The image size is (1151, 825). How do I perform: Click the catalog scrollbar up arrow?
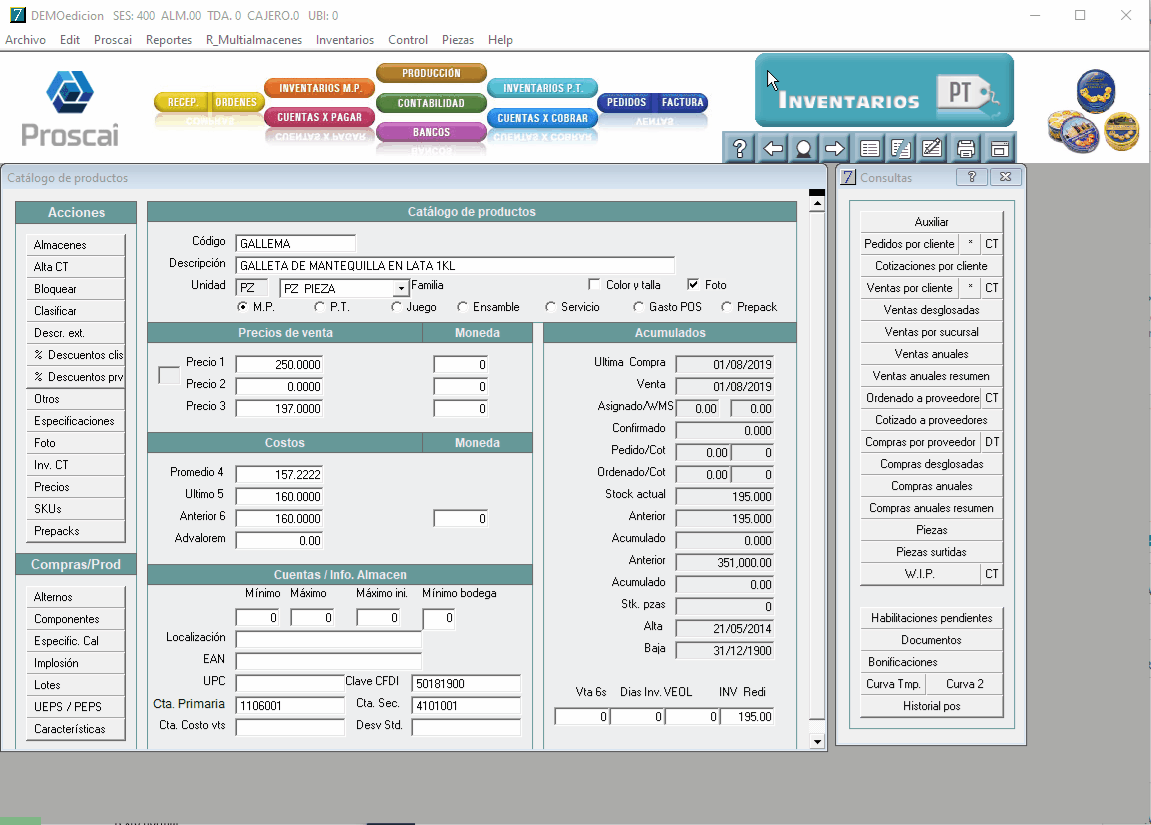[817, 205]
